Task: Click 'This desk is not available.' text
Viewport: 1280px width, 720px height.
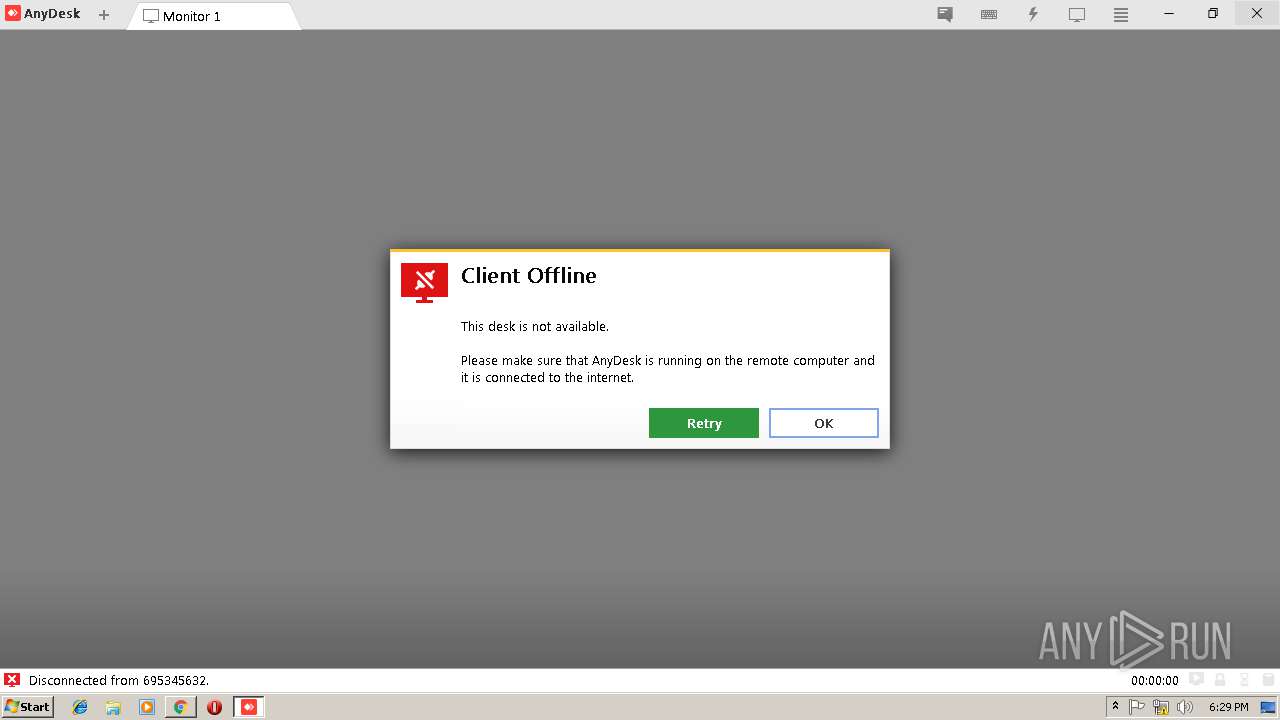Action: (534, 327)
